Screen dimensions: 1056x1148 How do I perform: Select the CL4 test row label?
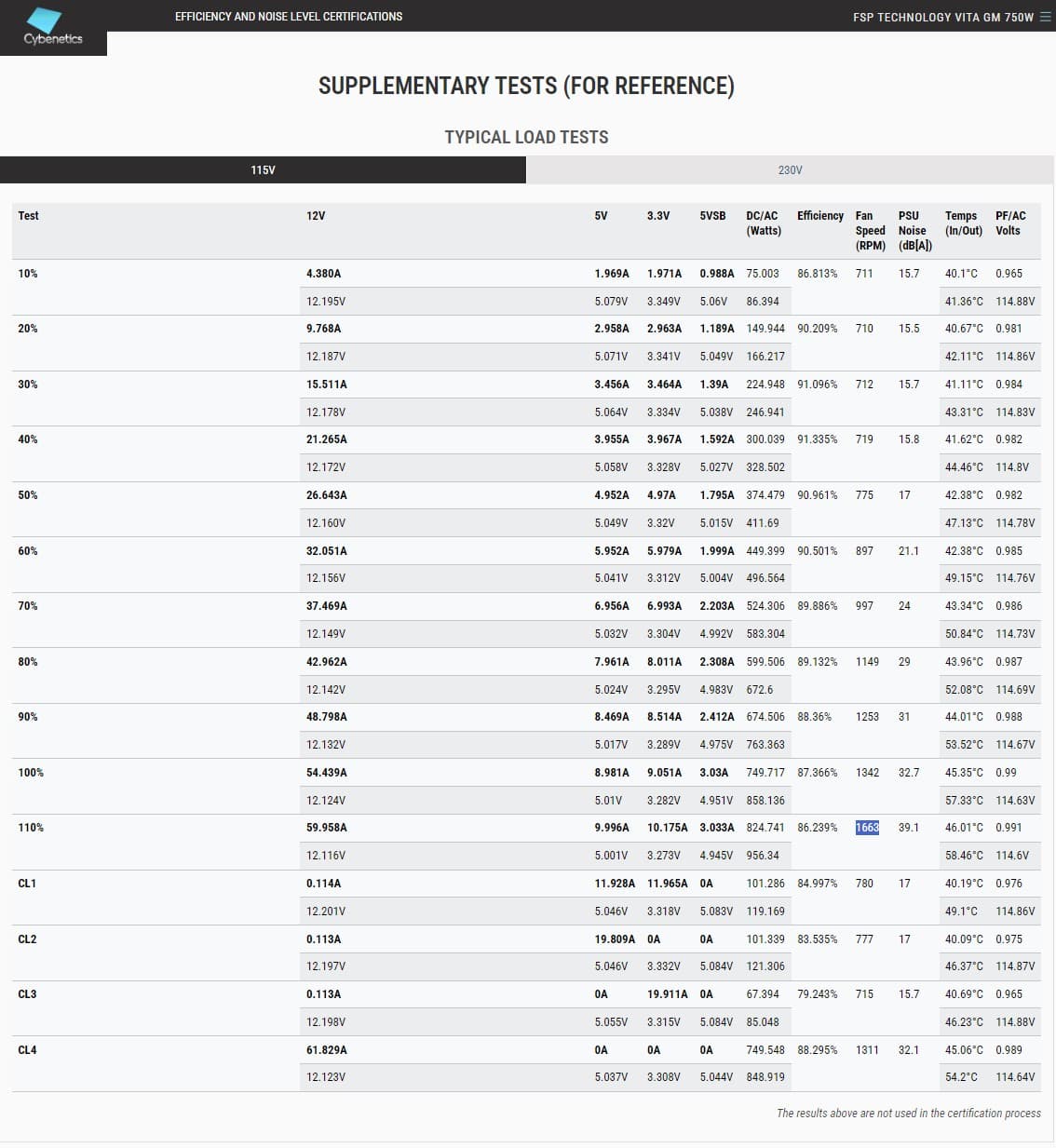(27, 1050)
